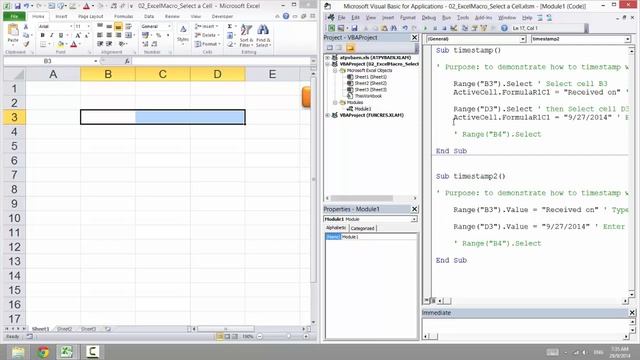Select Sheet1 (Sheet1) in project tree
Viewport: 640px width, 360px height.
(x=370, y=77)
